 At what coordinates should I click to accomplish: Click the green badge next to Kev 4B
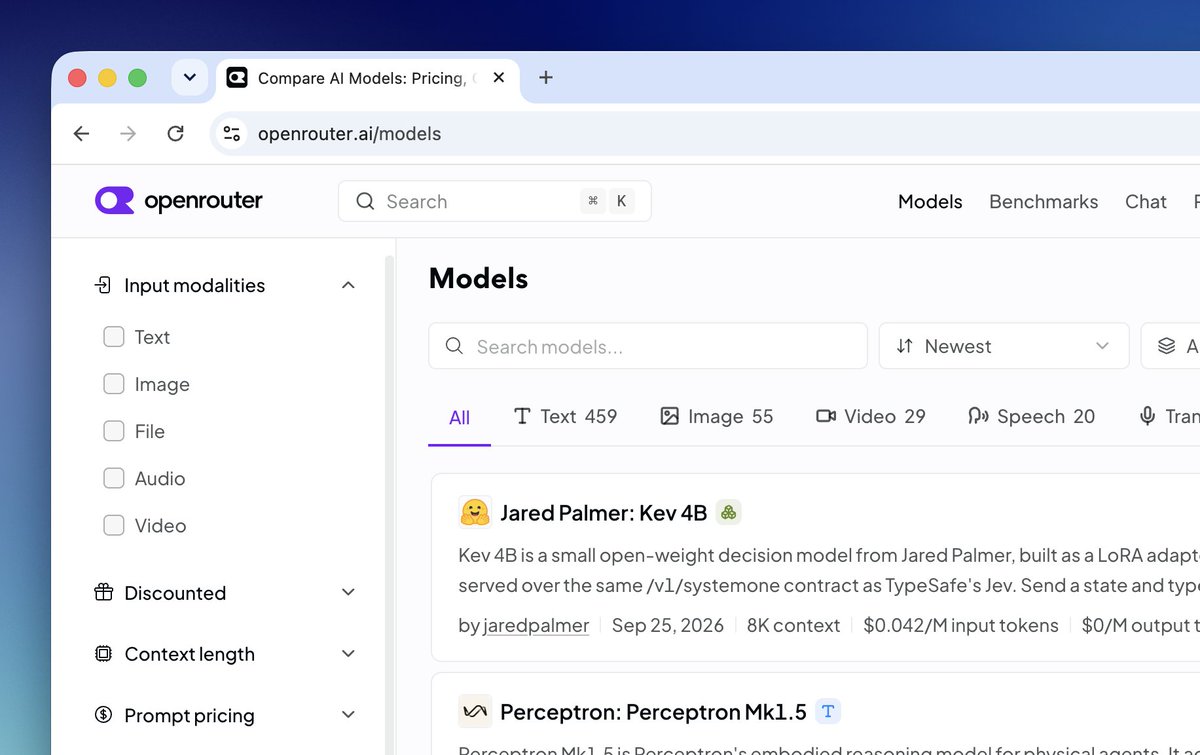[x=729, y=513]
